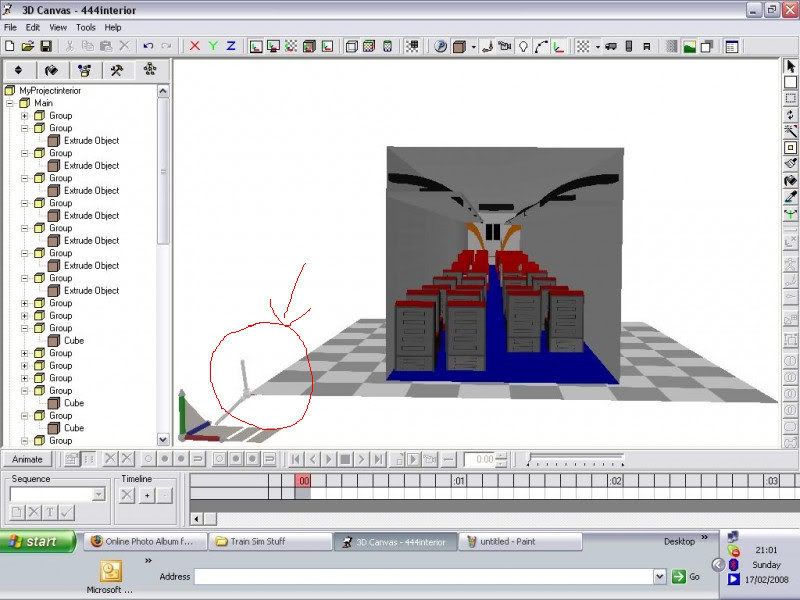Click the Save icon on the toolbar

47,45
